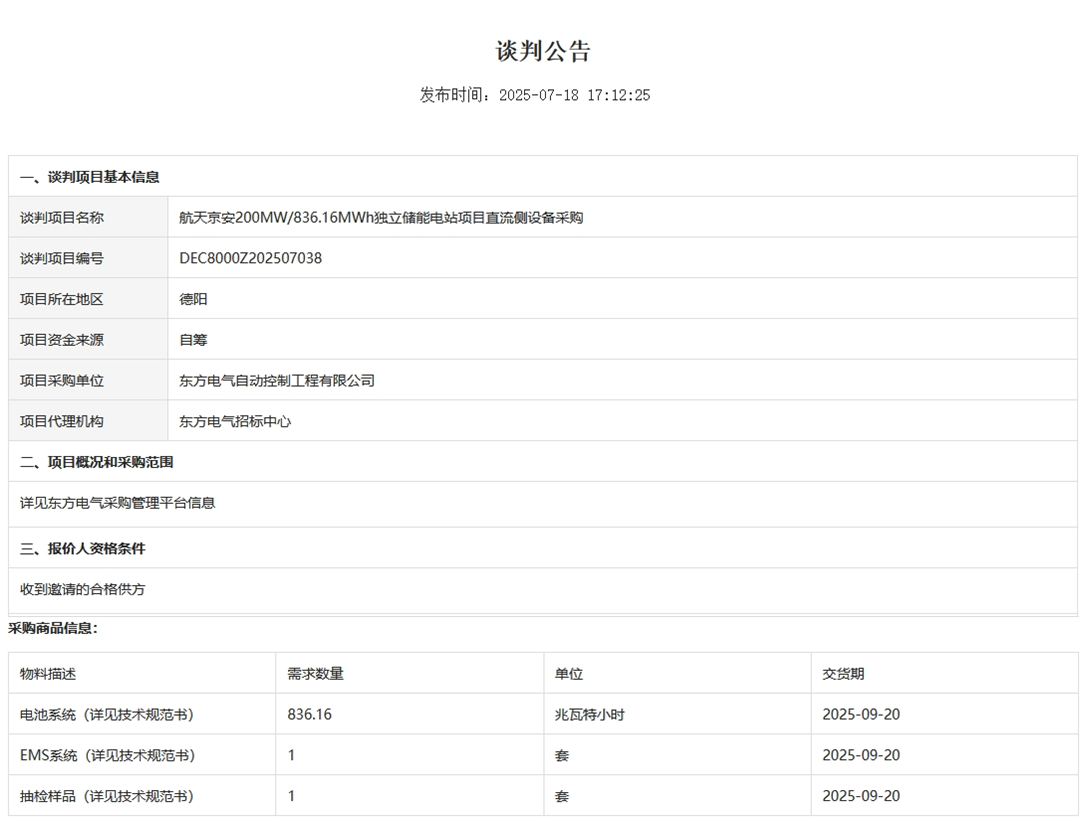Viewport: 1082px width, 820px height.
Task: Click the label 项目资金来源
Action: pyautogui.click(x=61, y=340)
